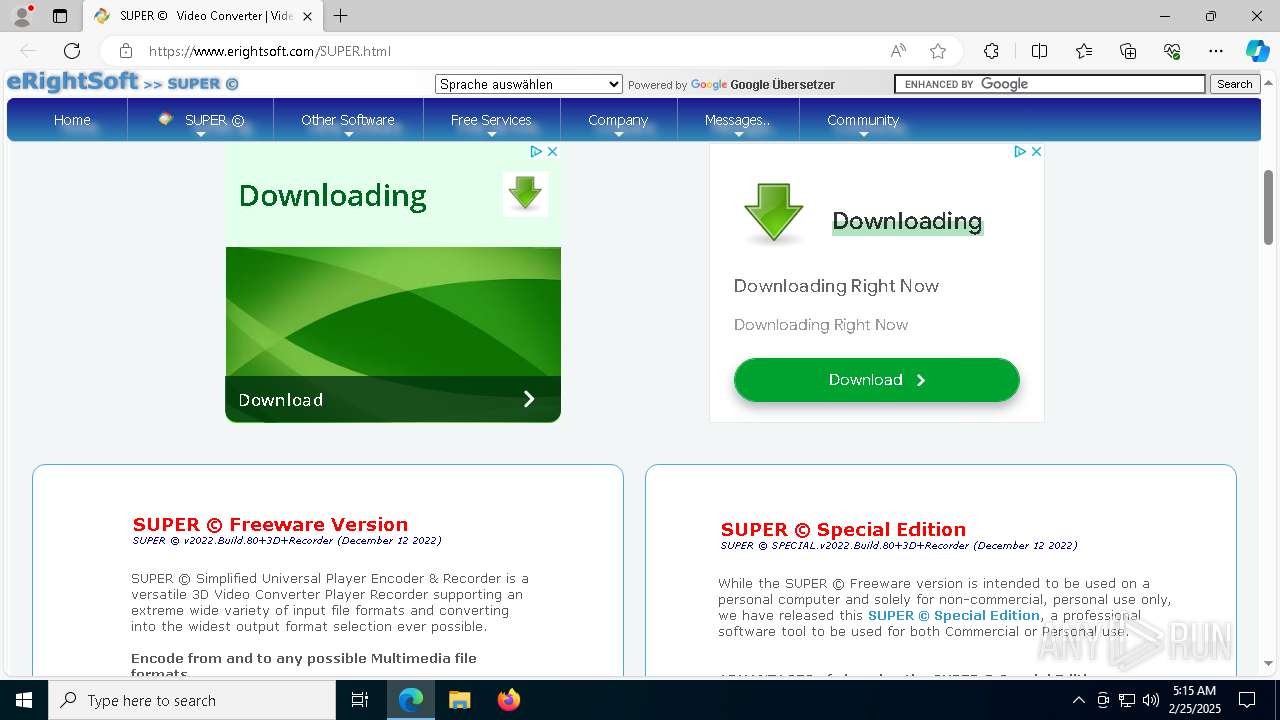Close the SUPER Video Converter tab
This screenshot has width=1280, height=720.
click(x=307, y=16)
